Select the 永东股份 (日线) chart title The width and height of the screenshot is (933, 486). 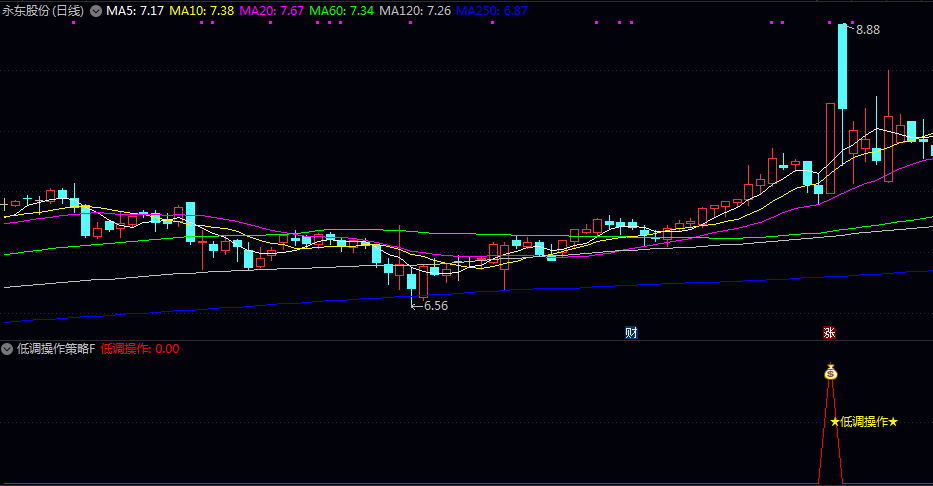coord(43,11)
